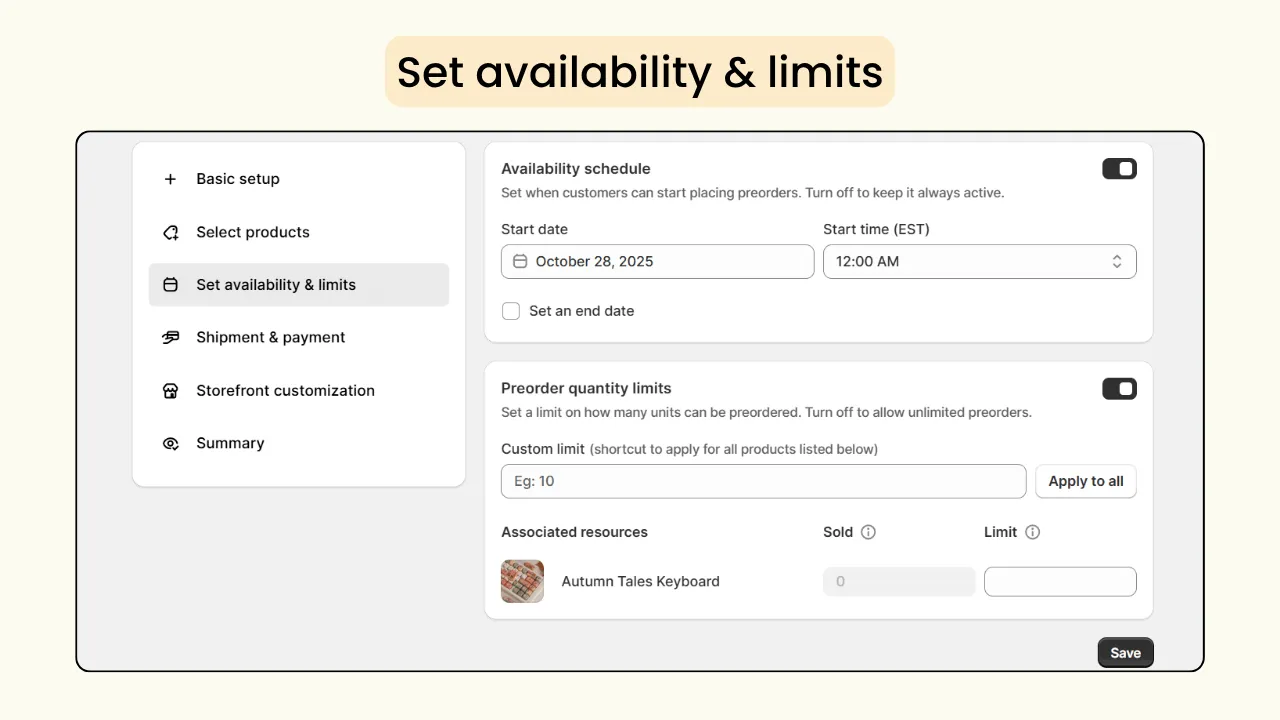Click the Custom limit input field
The image size is (1280, 720).
pos(763,481)
